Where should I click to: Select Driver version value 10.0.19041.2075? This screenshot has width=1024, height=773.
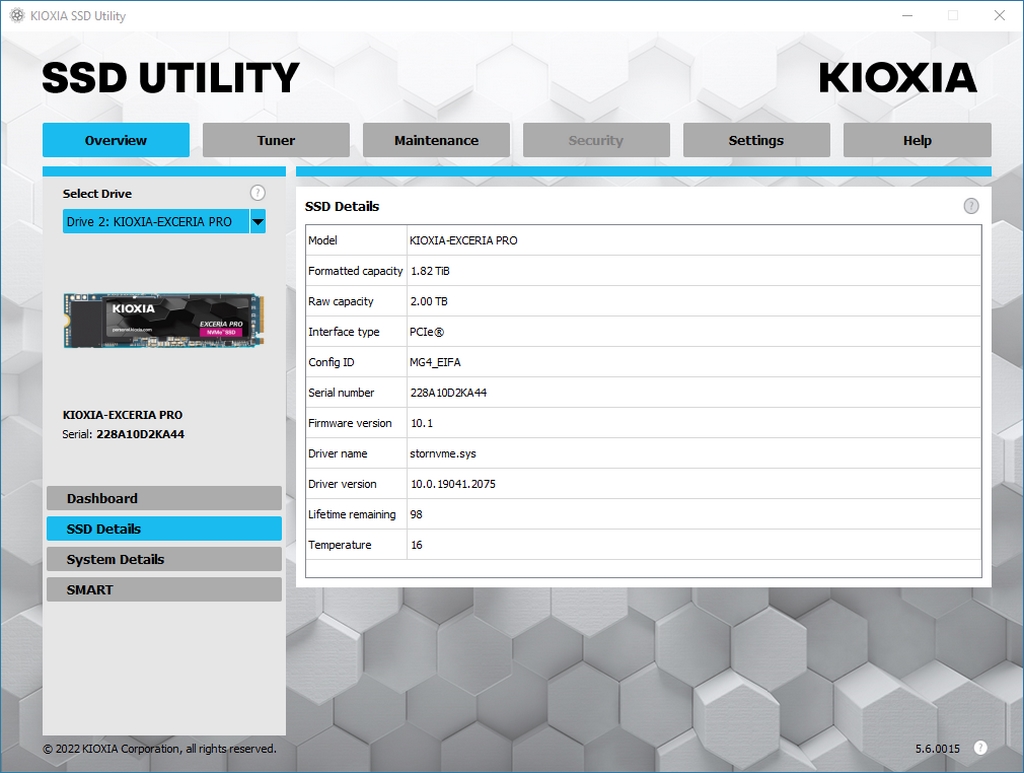(453, 484)
